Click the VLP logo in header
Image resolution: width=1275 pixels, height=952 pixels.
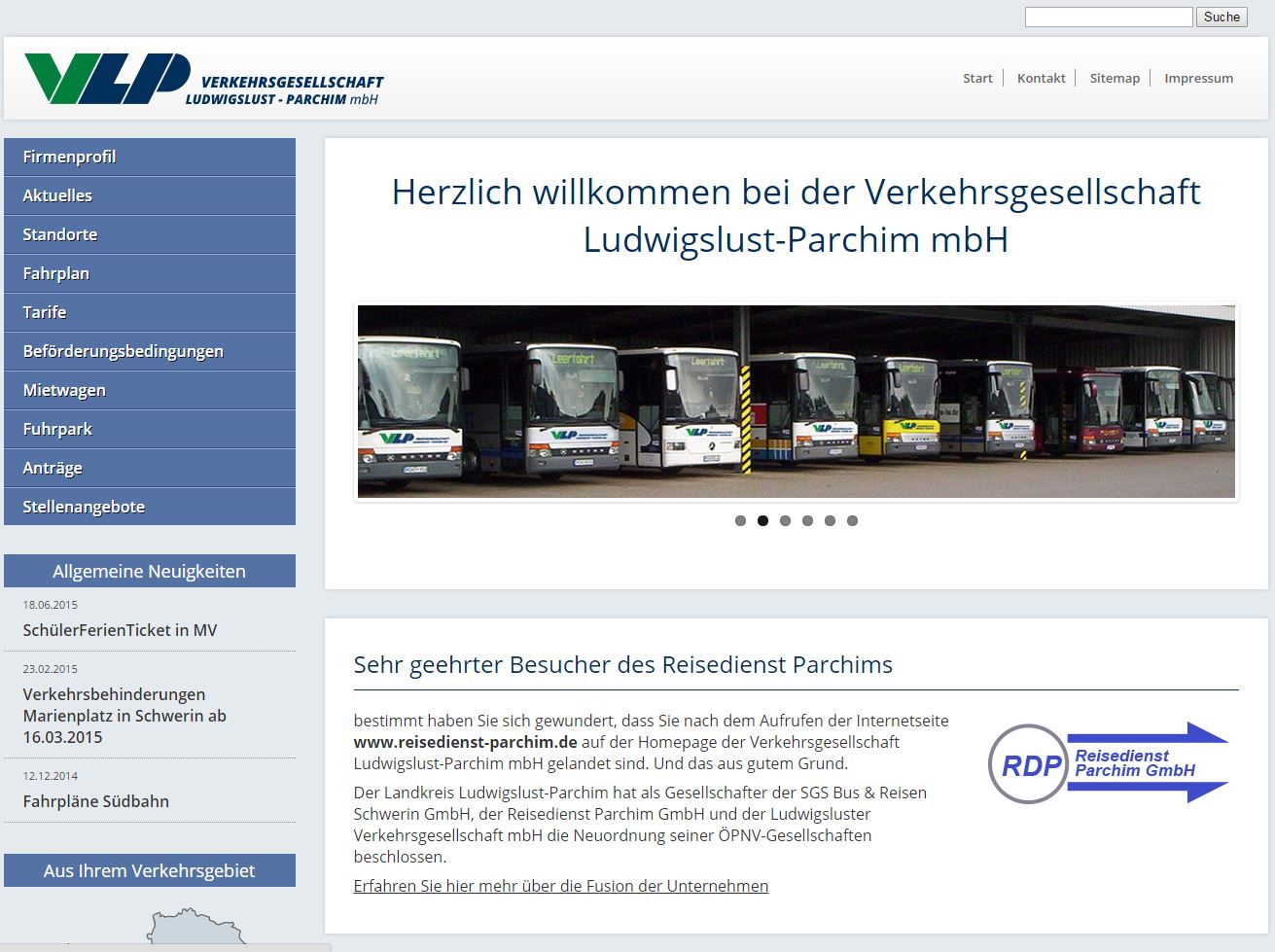(203, 79)
